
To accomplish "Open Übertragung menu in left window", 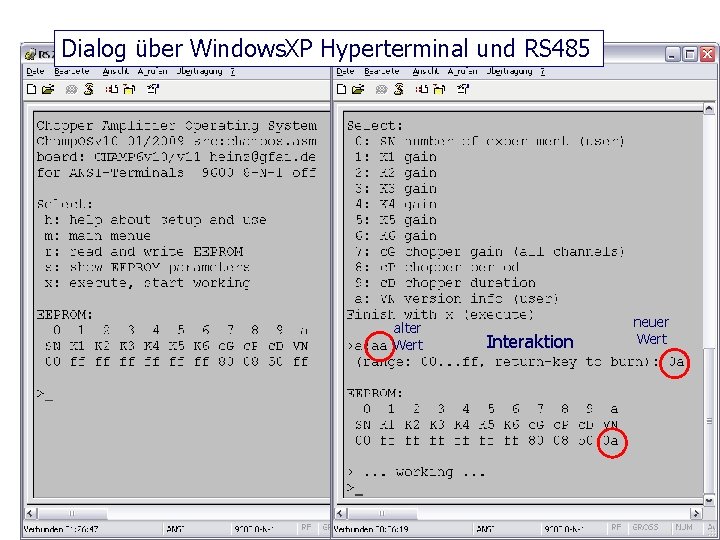I will 200,71.
